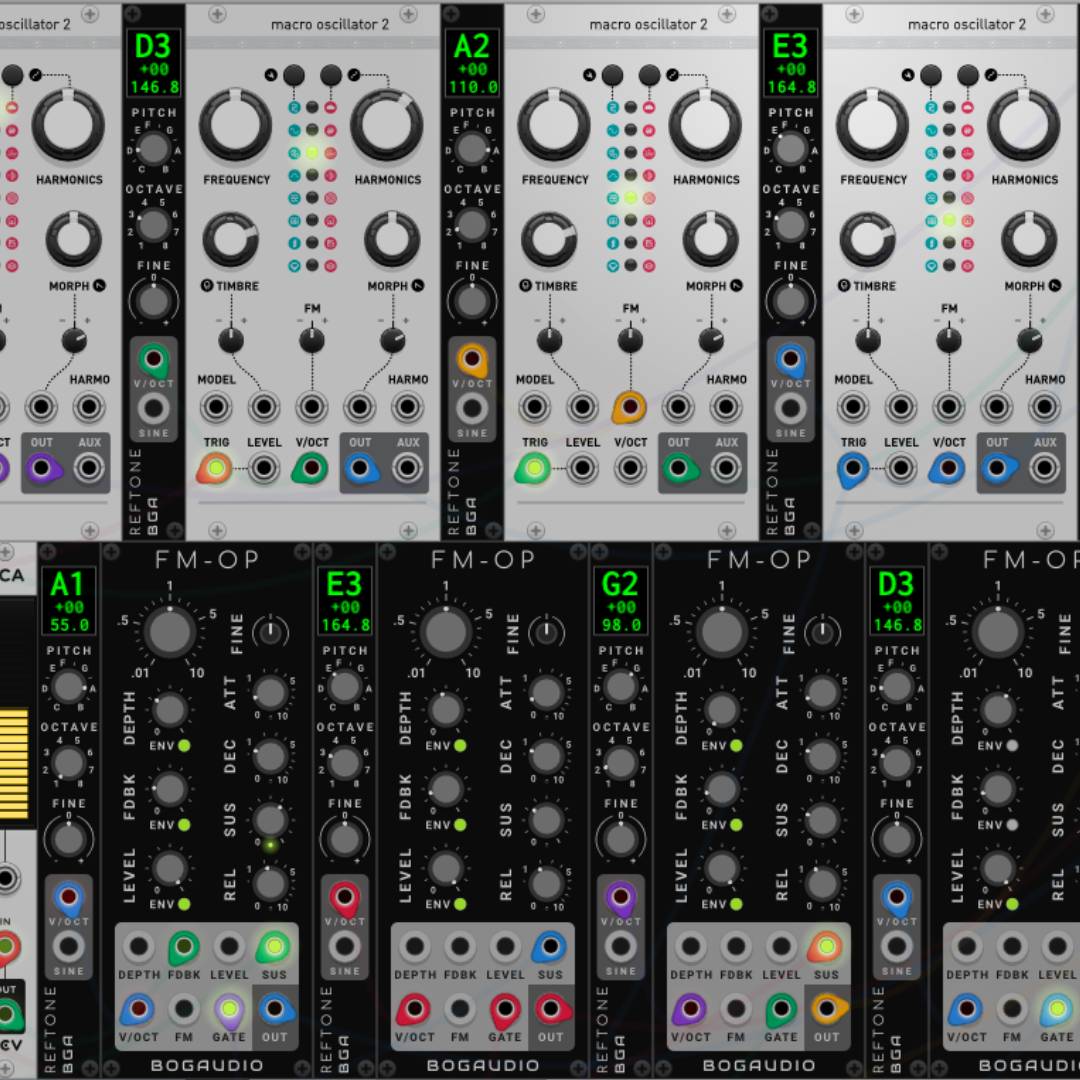
Task: Click purple OUT jack on cut-off leftmost macro oscillator
Action: [42, 468]
